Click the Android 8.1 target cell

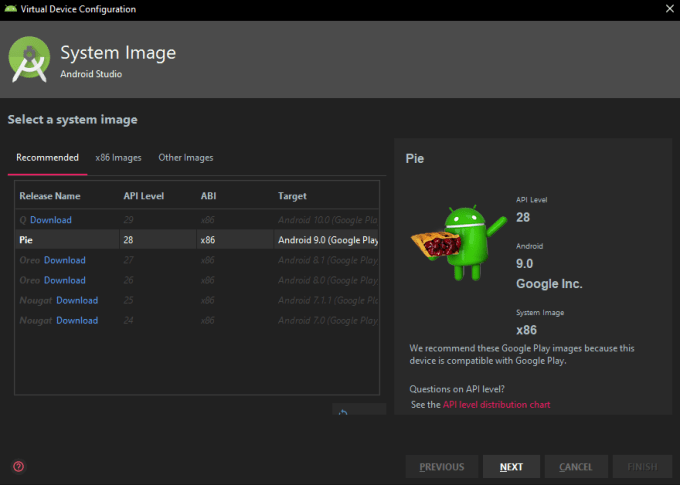tap(327, 260)
